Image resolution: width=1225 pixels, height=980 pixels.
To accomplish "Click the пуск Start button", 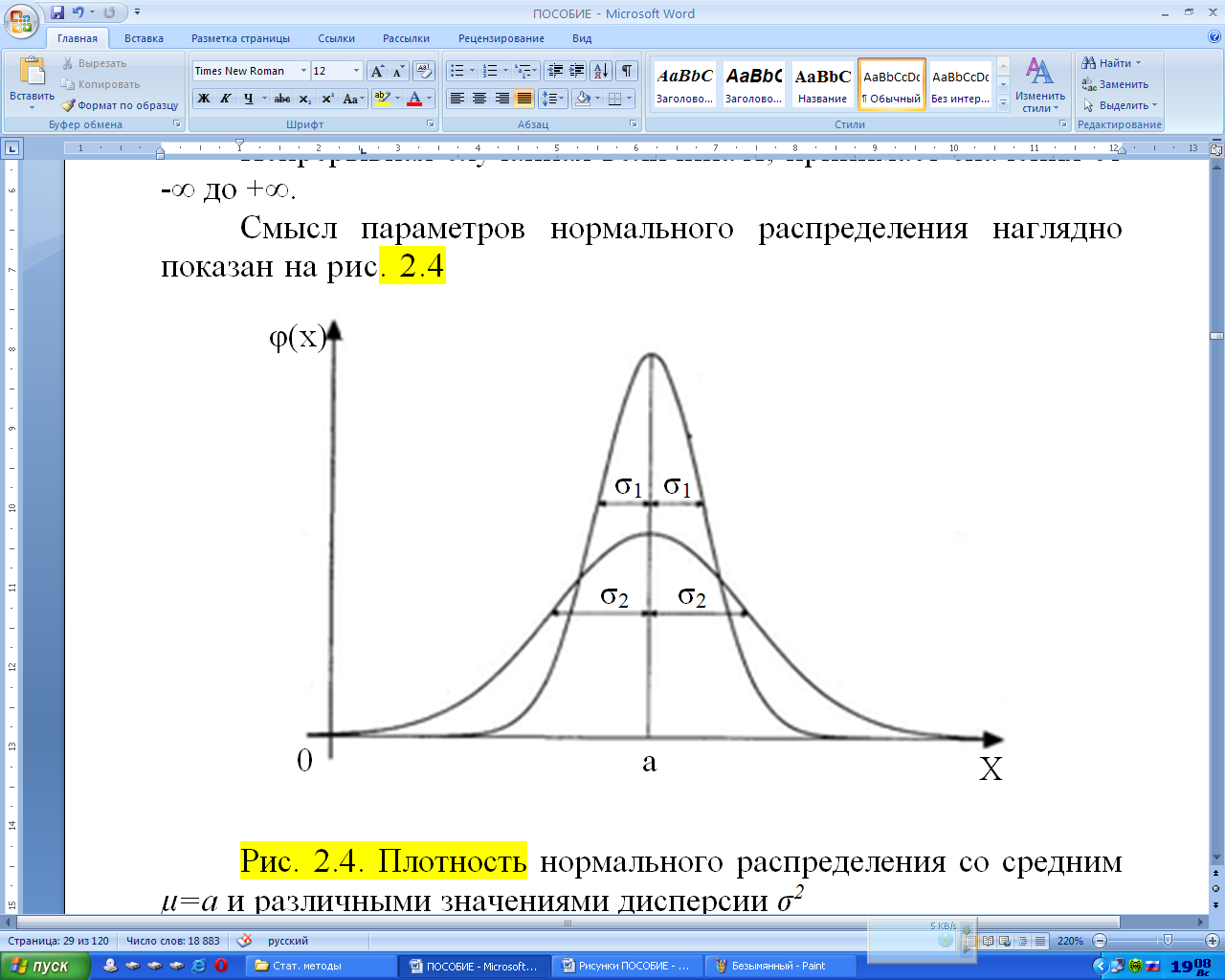I will click(x=45, y=966).
